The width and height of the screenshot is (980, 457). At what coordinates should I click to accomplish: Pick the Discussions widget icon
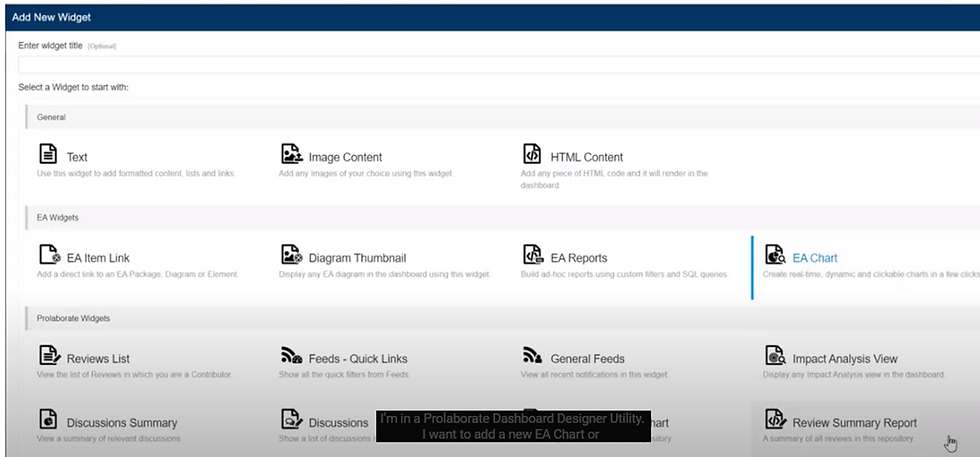click(292, 419)
